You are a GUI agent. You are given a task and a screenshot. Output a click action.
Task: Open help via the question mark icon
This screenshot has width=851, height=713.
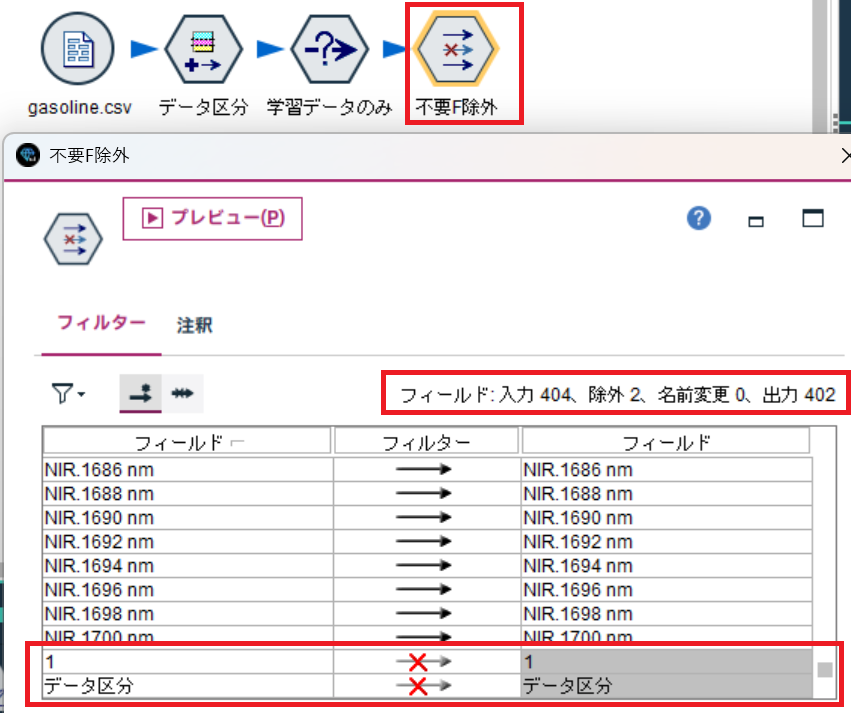click(698, 219)
